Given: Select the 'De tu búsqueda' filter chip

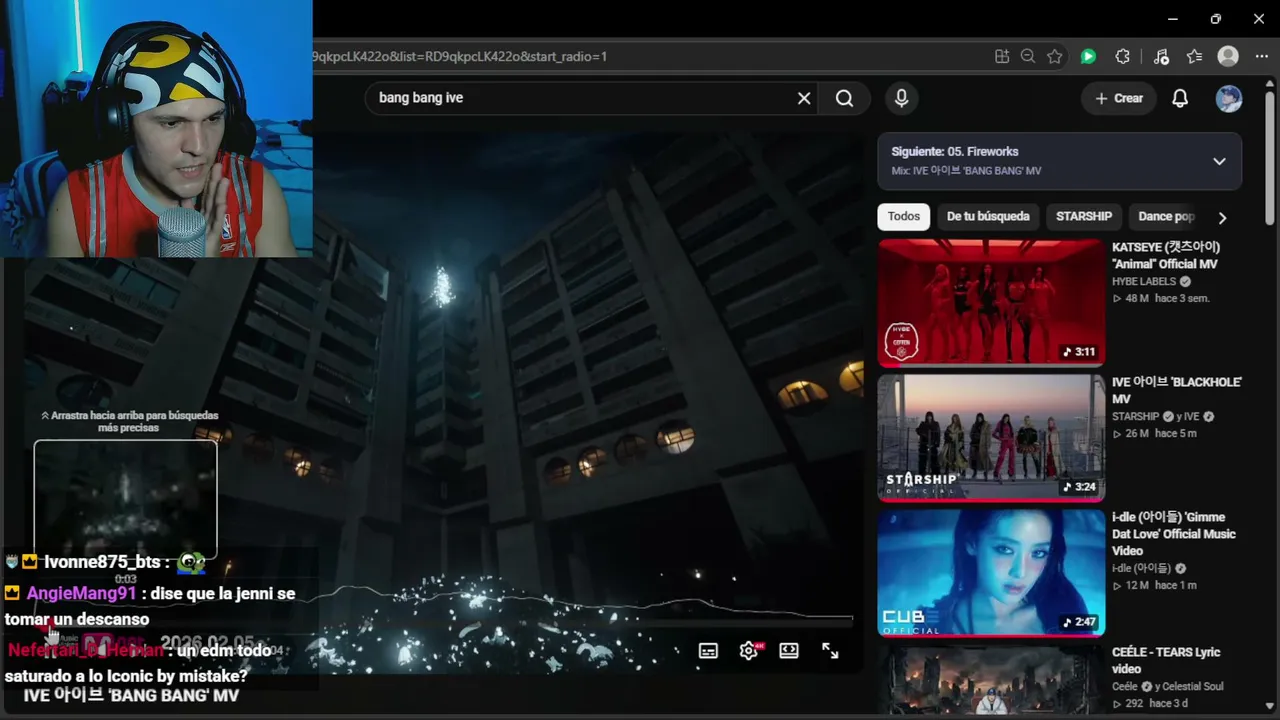Looking at the screenshot, I should [988, 216].
